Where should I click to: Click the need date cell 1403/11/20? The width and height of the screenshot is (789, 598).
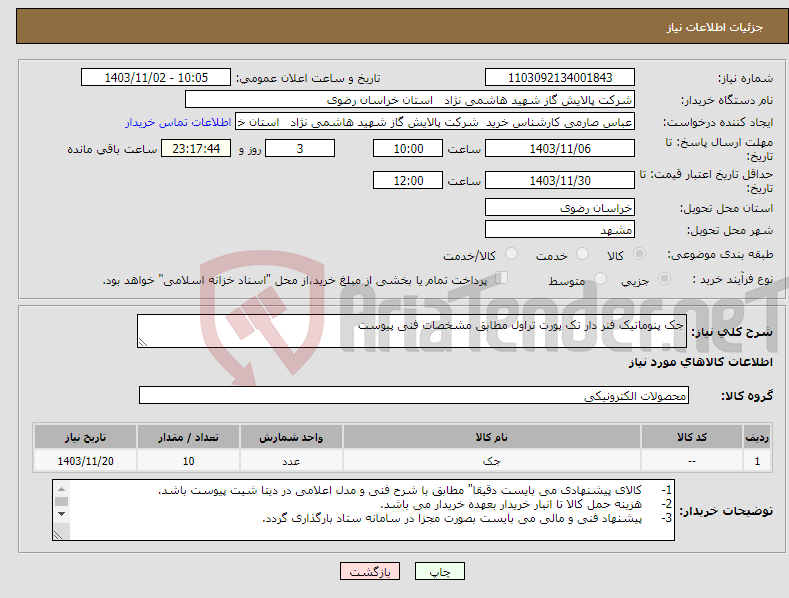click(86, 461)
